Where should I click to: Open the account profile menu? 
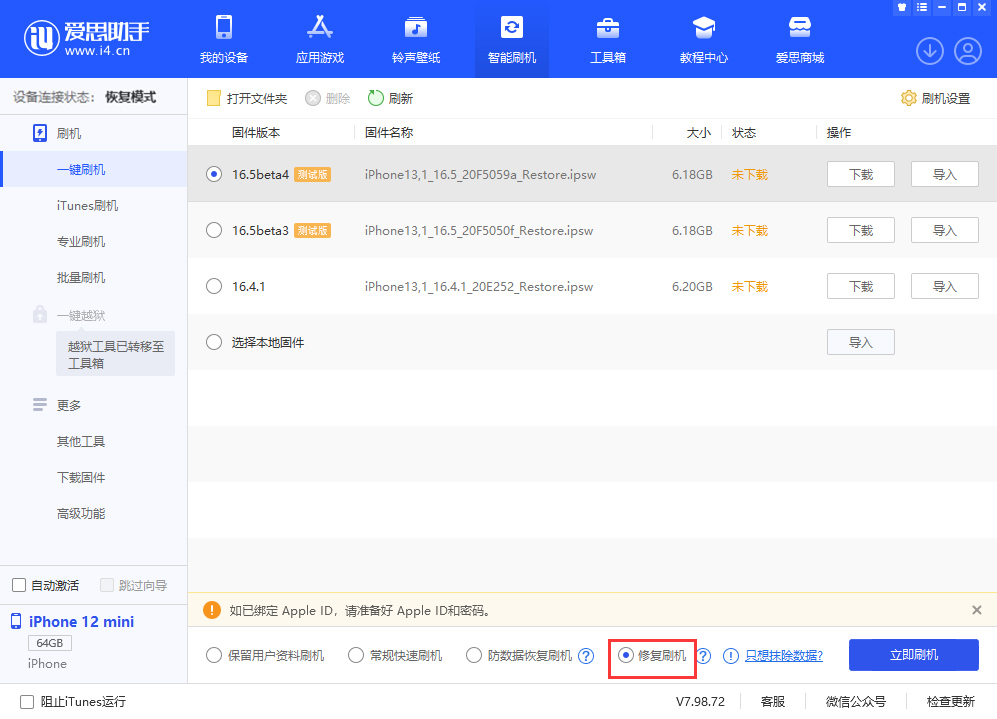(966, 50)
